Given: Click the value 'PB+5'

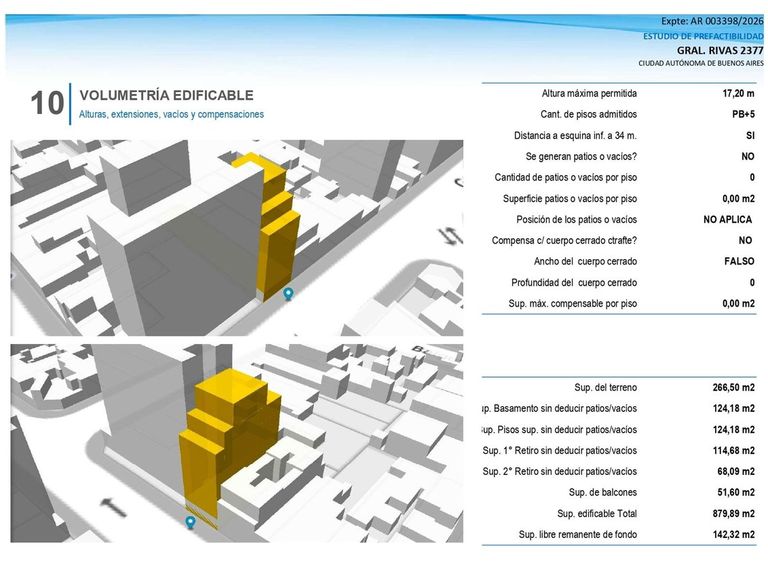Looking at the screenshot, I should [x=744, y=115].
